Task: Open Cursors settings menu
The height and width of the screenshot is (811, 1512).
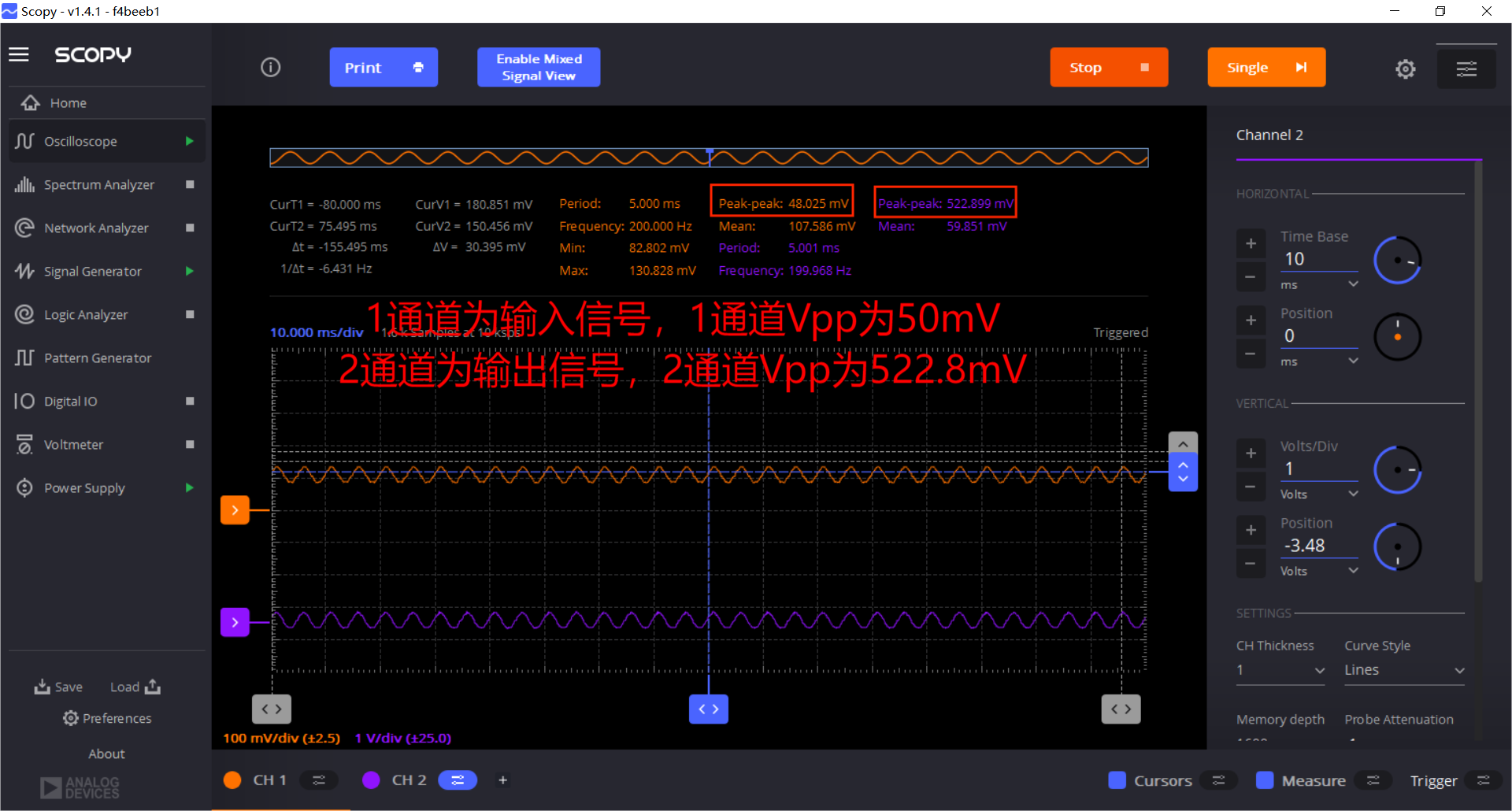Action: tap(1219, 780)
